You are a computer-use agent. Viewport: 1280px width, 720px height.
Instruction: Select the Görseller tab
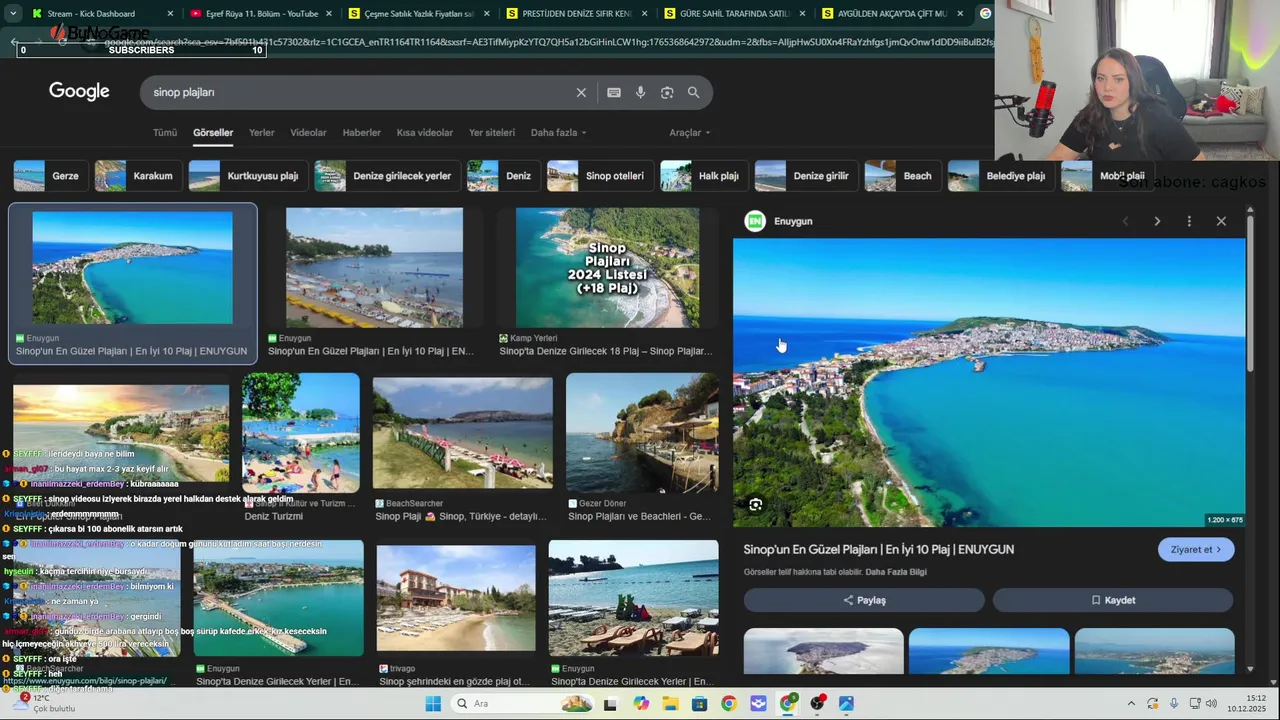(213, 133)
